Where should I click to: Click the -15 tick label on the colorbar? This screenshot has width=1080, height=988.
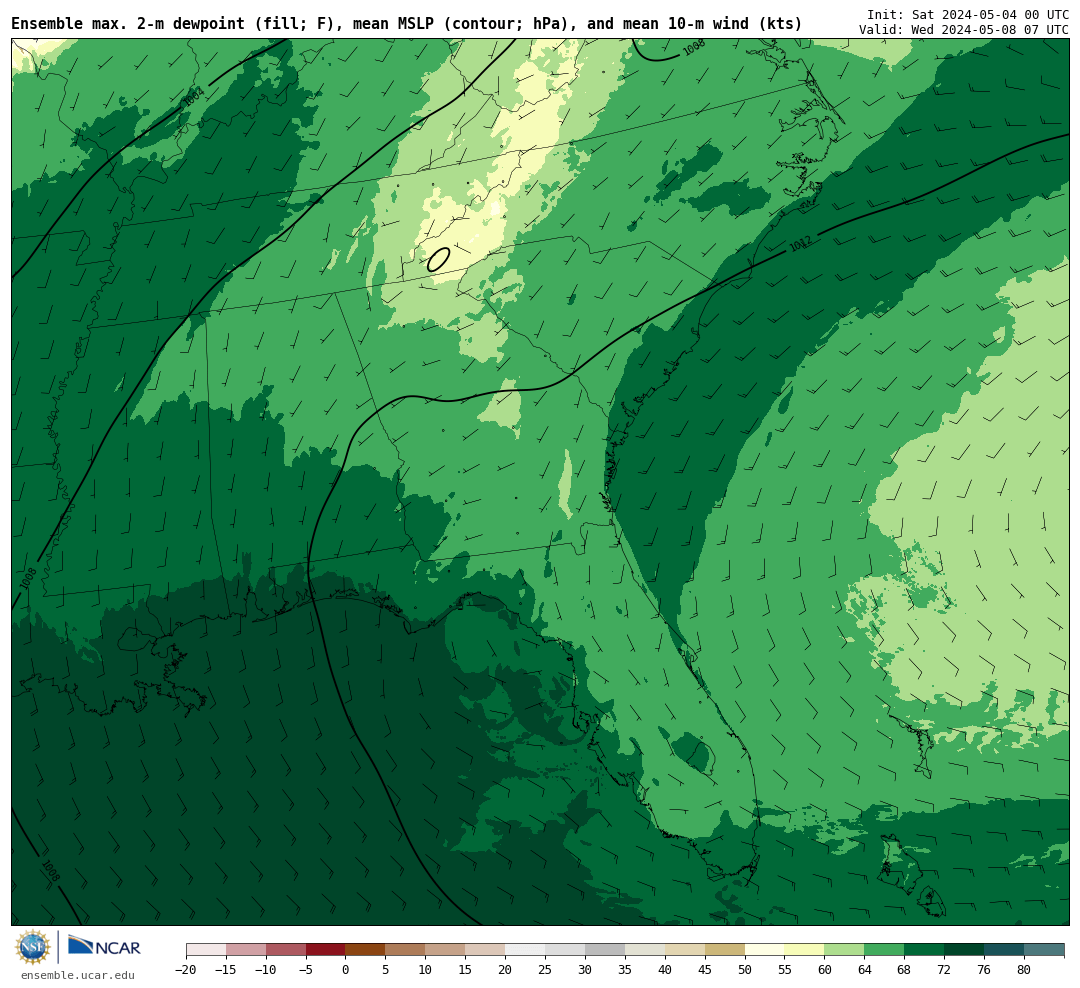point(226,969)
